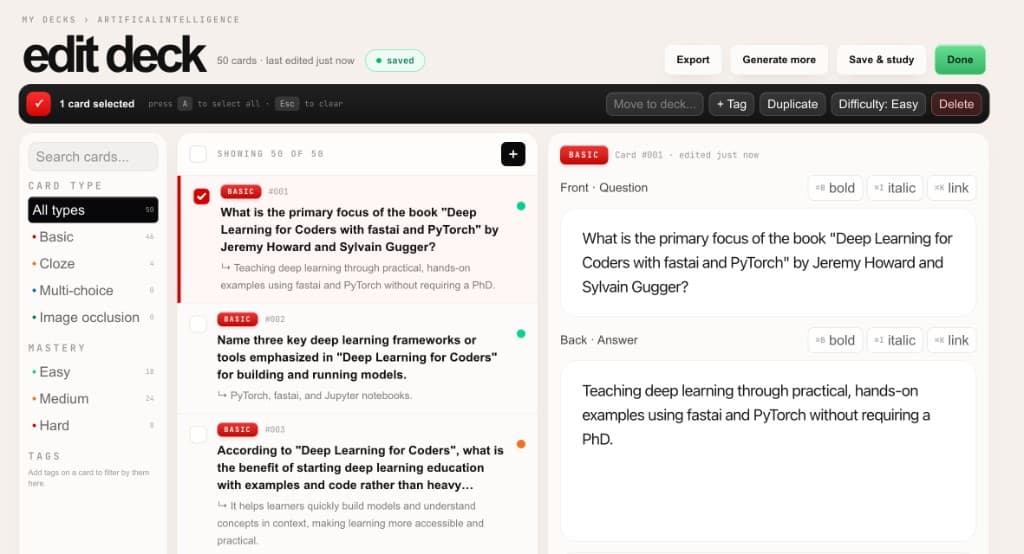Click 'PyTorch, fastai, and Jupyter notebooks.' answer text
Viewport: 1024px width, 554px height.
(321, 395)
